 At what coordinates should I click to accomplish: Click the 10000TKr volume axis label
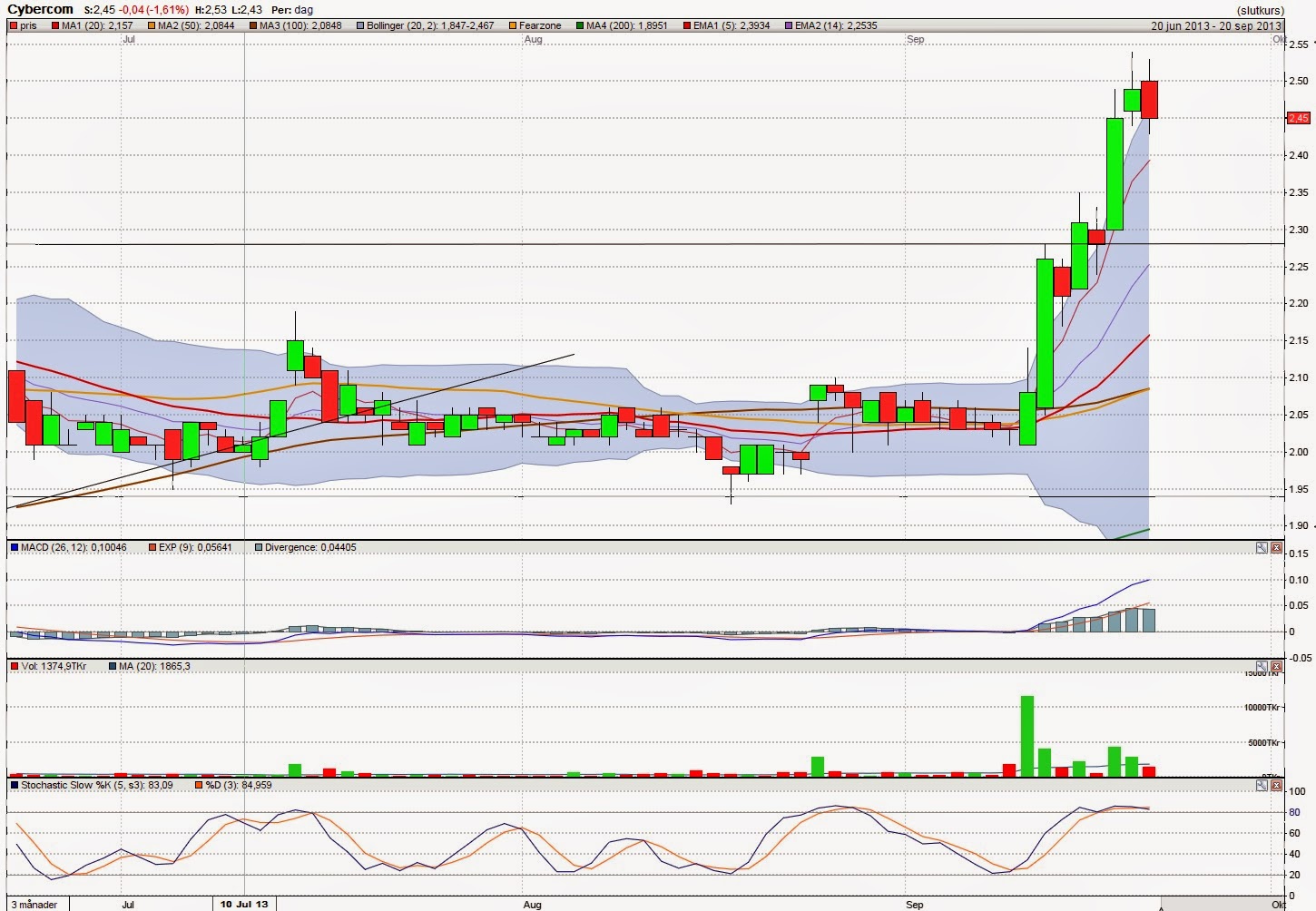(1262, 708)
